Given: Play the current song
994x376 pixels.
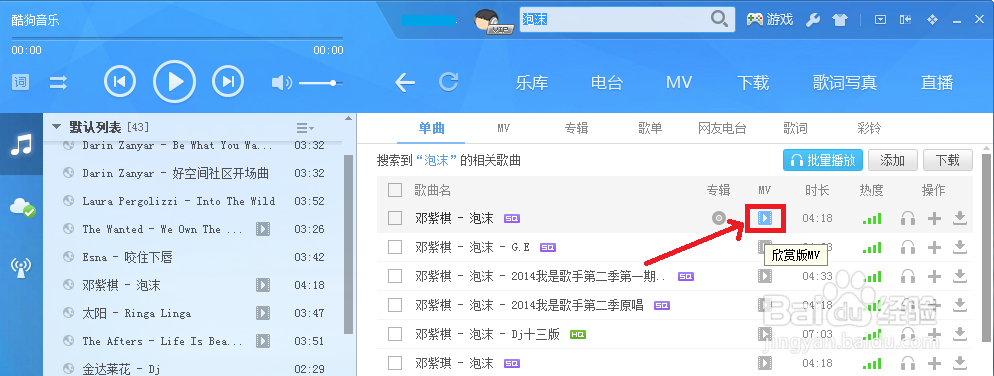Looking at the screenshot, I should click(174, 81).
